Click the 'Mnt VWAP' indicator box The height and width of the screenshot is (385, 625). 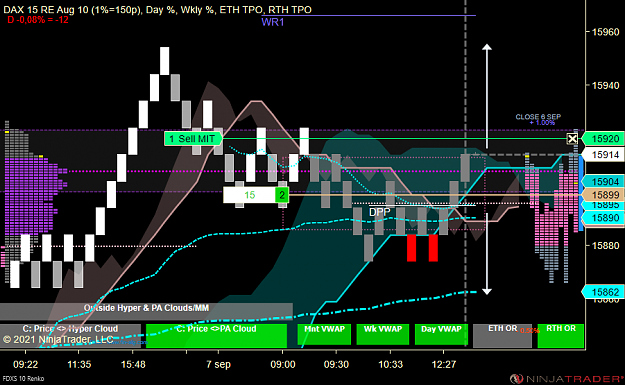pyautogui.click(x=324, y=334)
